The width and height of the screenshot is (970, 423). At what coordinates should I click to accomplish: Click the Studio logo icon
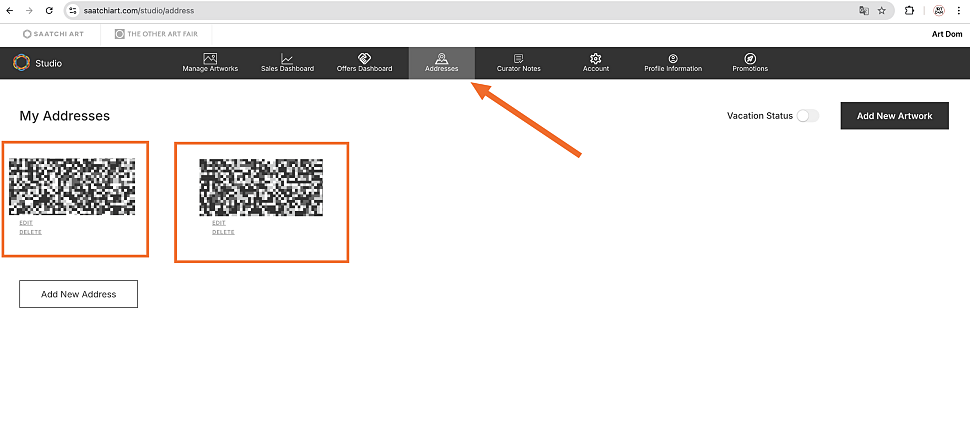[22, 62]
